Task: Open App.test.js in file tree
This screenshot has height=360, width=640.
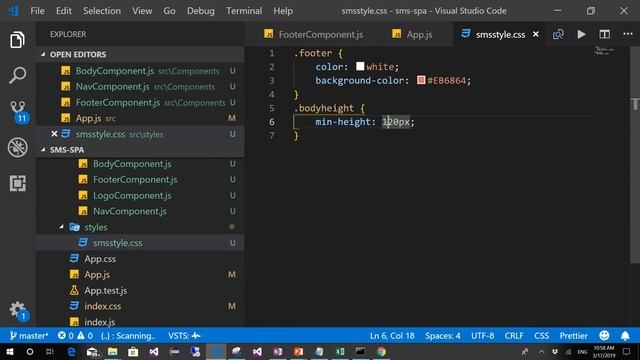Action: [x=140, y=290]
